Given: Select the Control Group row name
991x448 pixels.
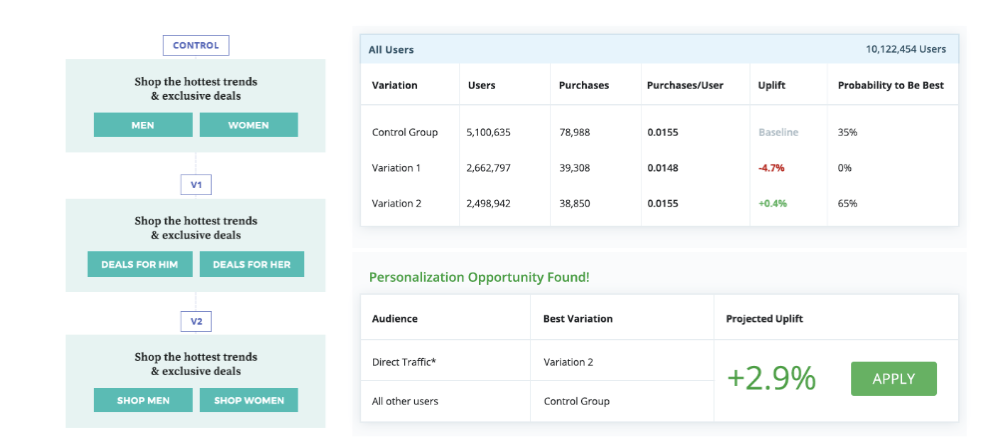Looking at the screenshot, I should (x=404, y=133).
